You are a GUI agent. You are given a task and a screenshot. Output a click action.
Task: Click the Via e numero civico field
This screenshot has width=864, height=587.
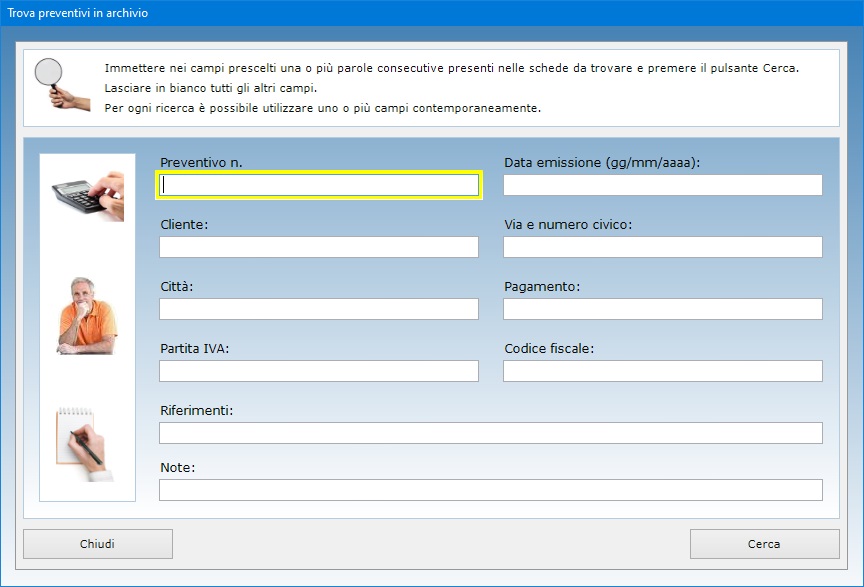click(x=662, y=247)
